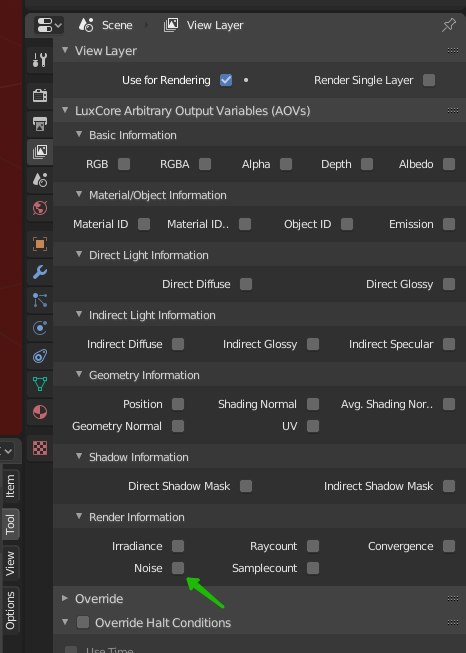Tick the UV checkbox
This screenshot has width=466, height=653.
(313, 426)
